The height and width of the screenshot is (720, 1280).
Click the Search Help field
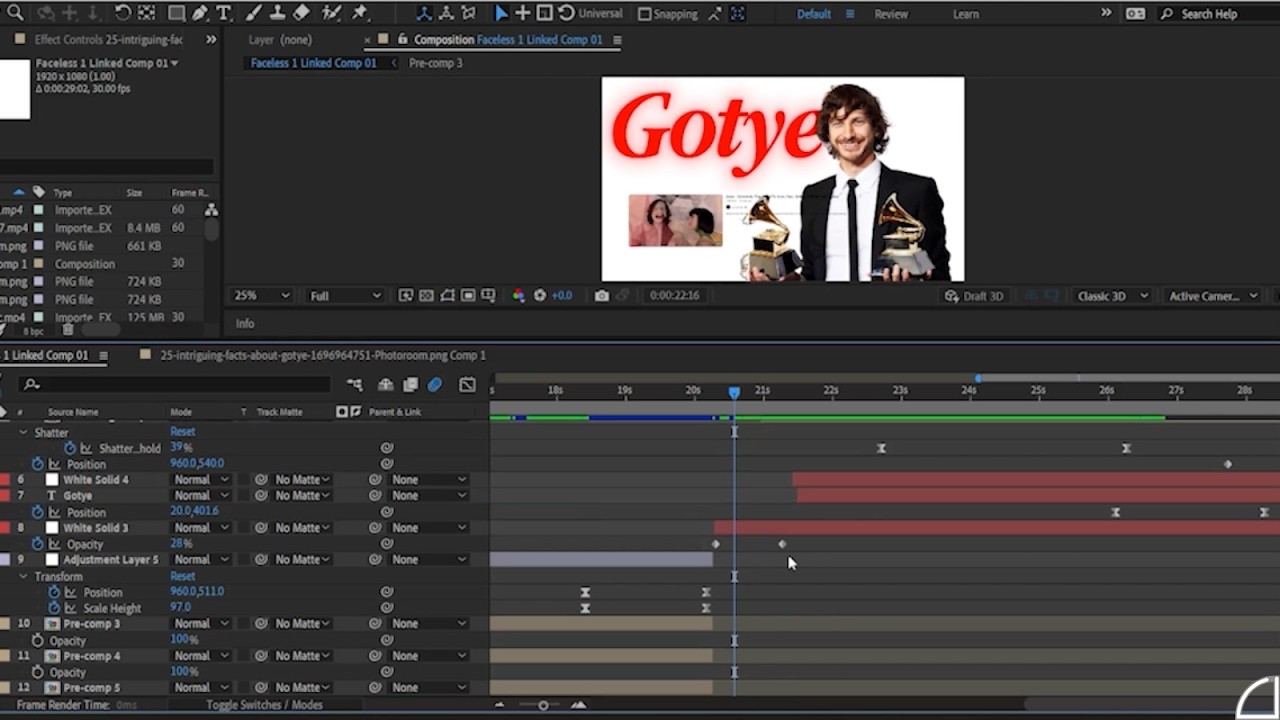(1216, 14)
